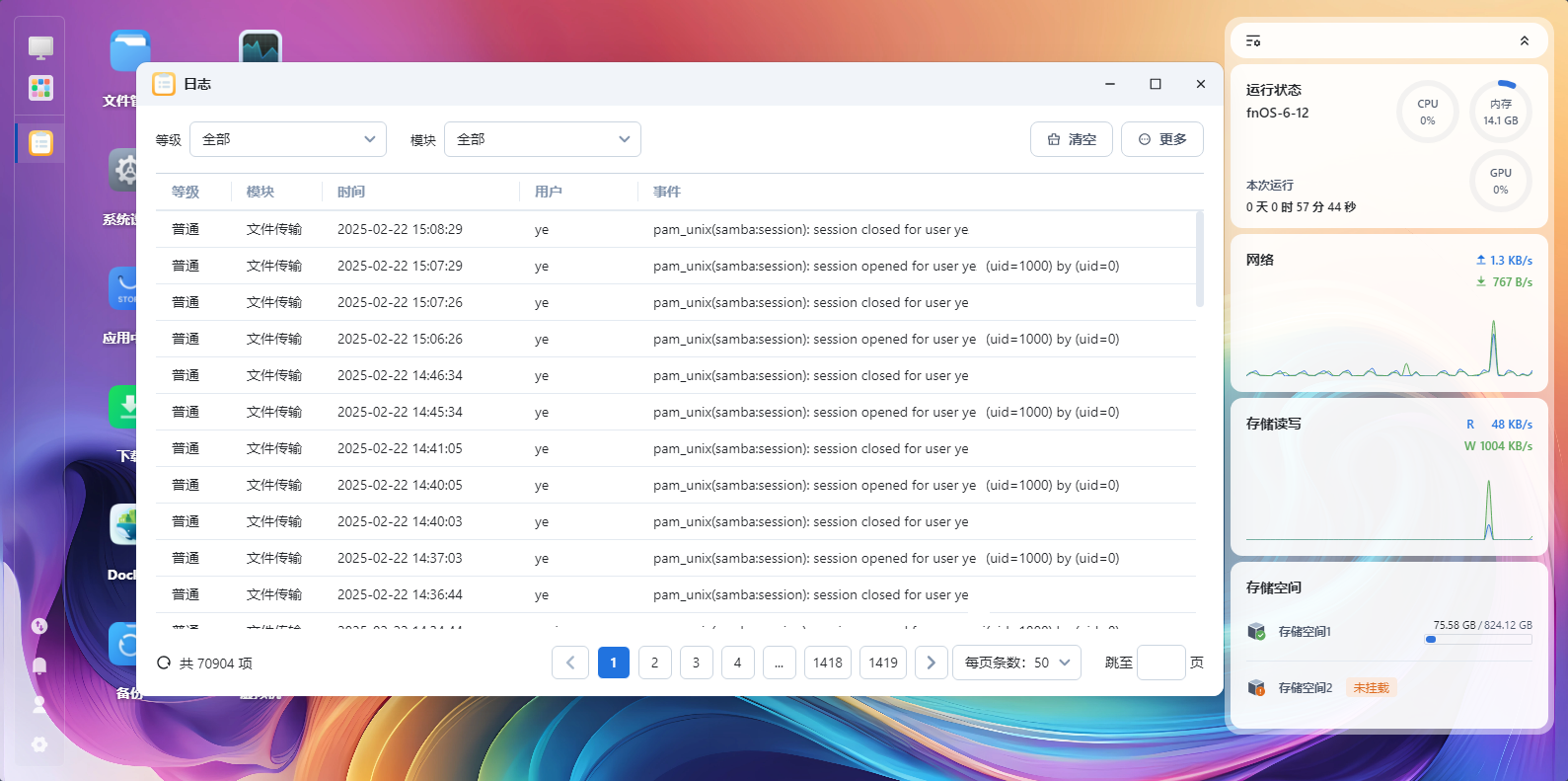1568x781 pixels.
Task: Click the log list vertical scrollbar
Action: point(1199,260)
